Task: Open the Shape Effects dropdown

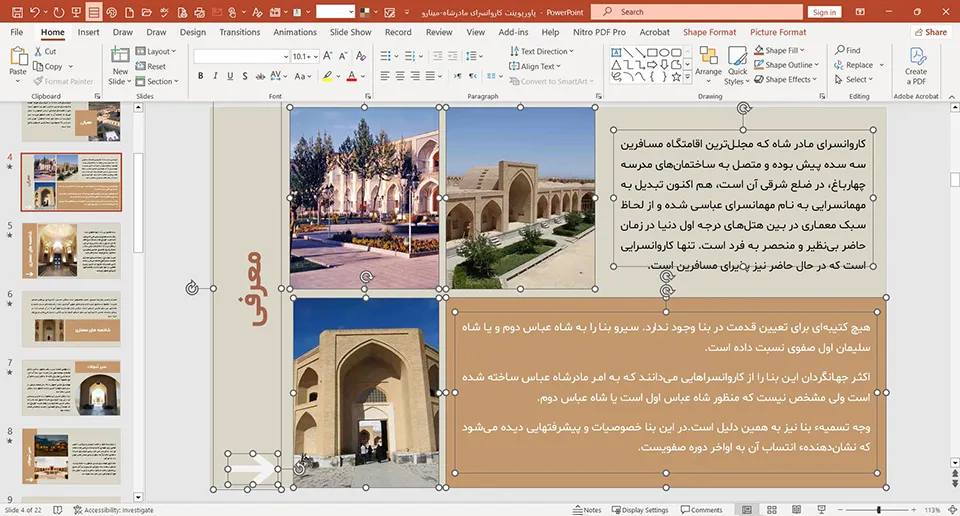Action: [786, 79]
